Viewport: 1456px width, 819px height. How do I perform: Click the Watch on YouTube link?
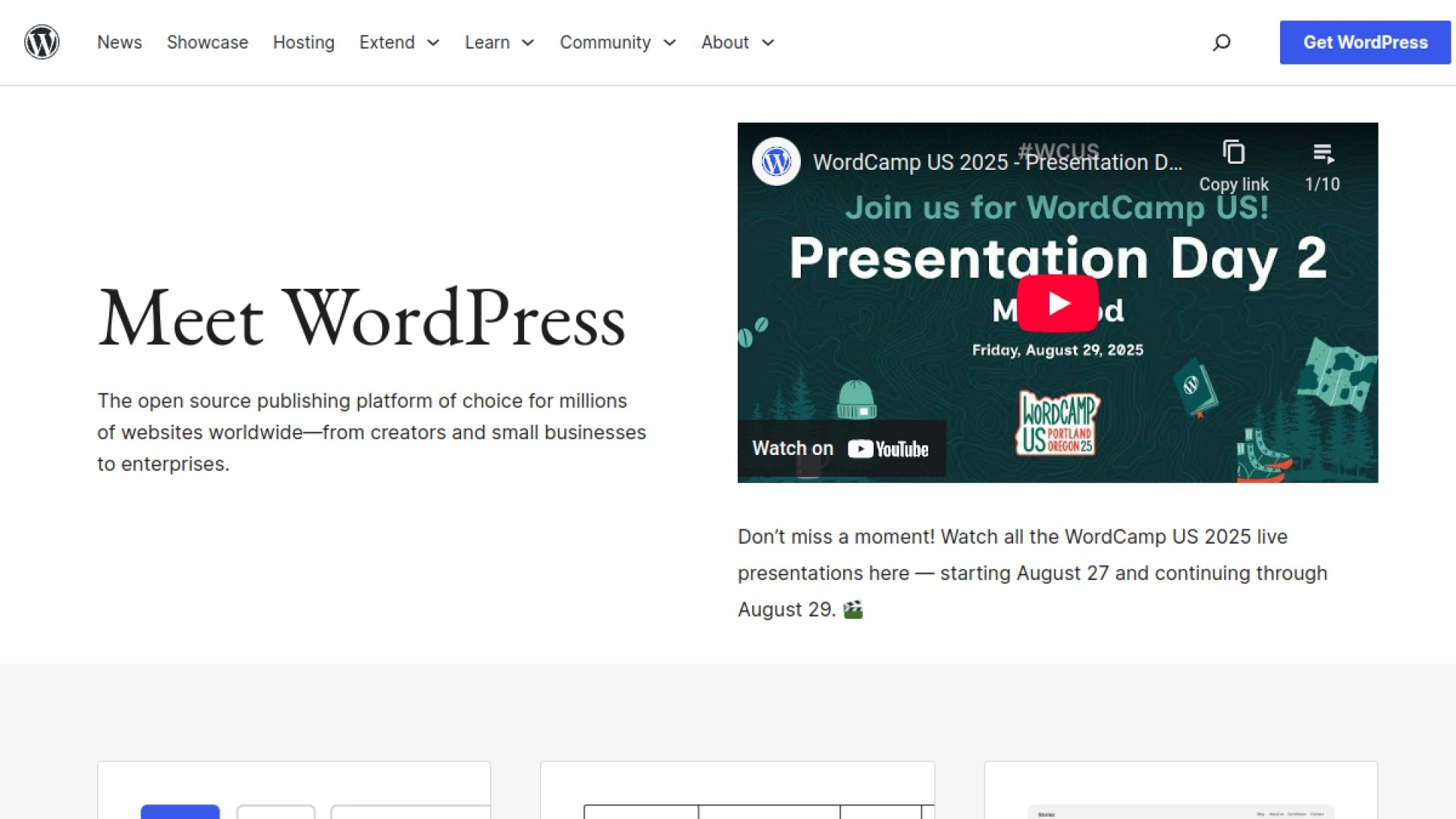[841, 449]
